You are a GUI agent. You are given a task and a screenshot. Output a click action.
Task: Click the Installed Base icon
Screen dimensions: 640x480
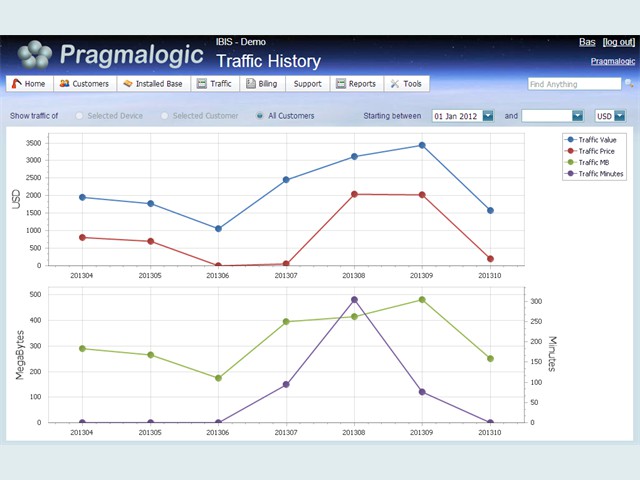pos(128,84)
